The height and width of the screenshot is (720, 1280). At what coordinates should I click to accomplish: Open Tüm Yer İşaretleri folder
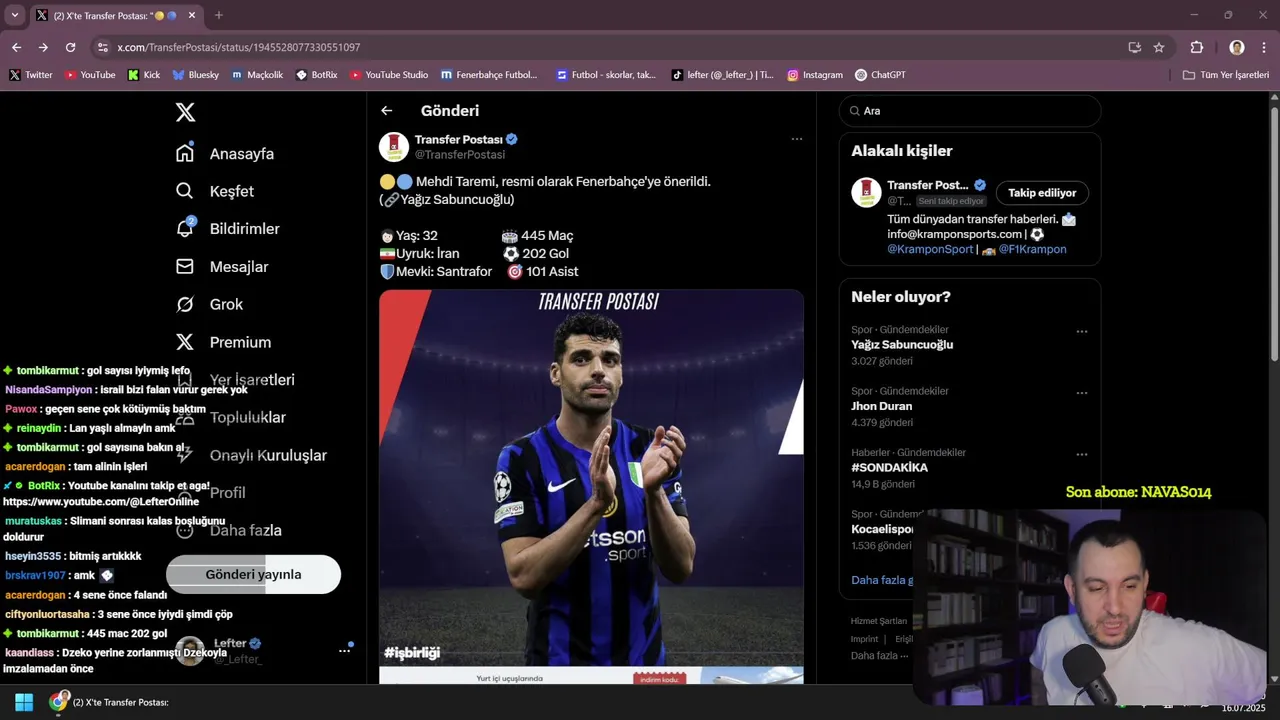(x=1225, y=75)
